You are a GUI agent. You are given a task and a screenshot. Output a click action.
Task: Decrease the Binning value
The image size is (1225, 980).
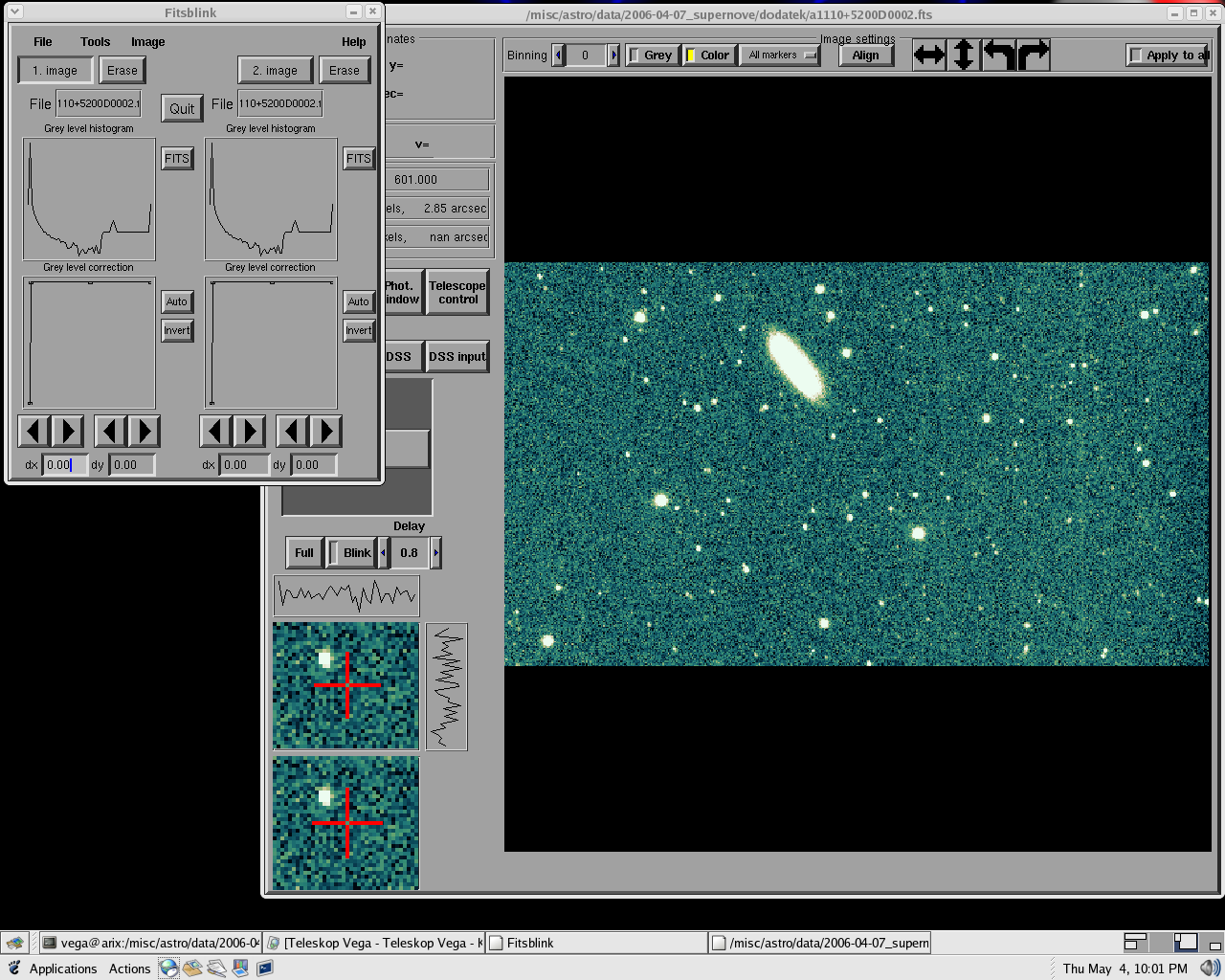click(x=559, y=56)
